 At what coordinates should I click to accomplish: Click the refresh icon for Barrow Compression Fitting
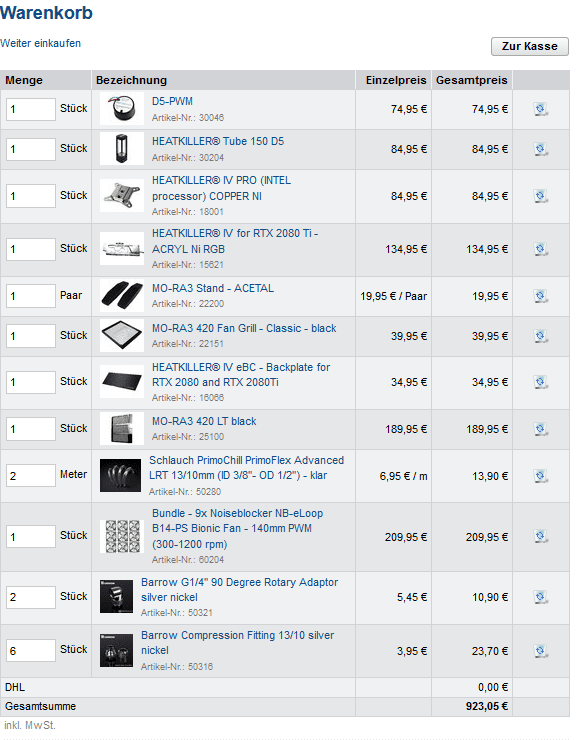tap(541, 651)
